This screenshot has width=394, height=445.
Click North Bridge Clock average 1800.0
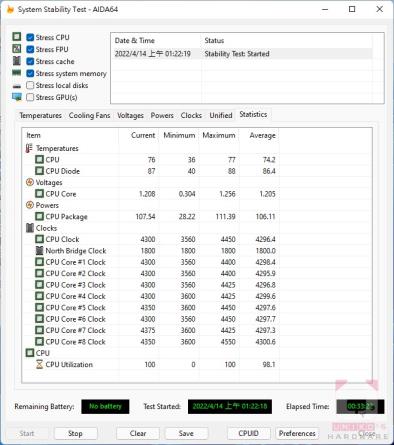(x=265, y=251)
